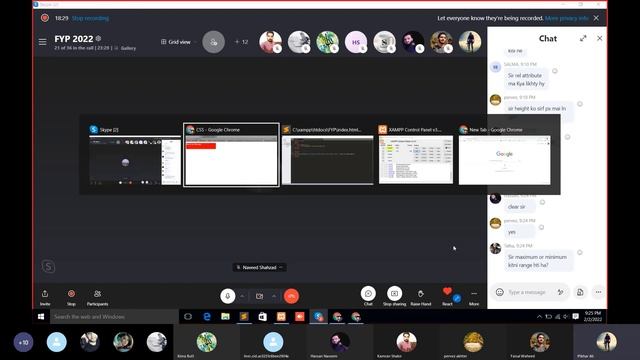Expand camera options arrow
Viewport: 640px width, 360px height.
(x=274, y=296)
